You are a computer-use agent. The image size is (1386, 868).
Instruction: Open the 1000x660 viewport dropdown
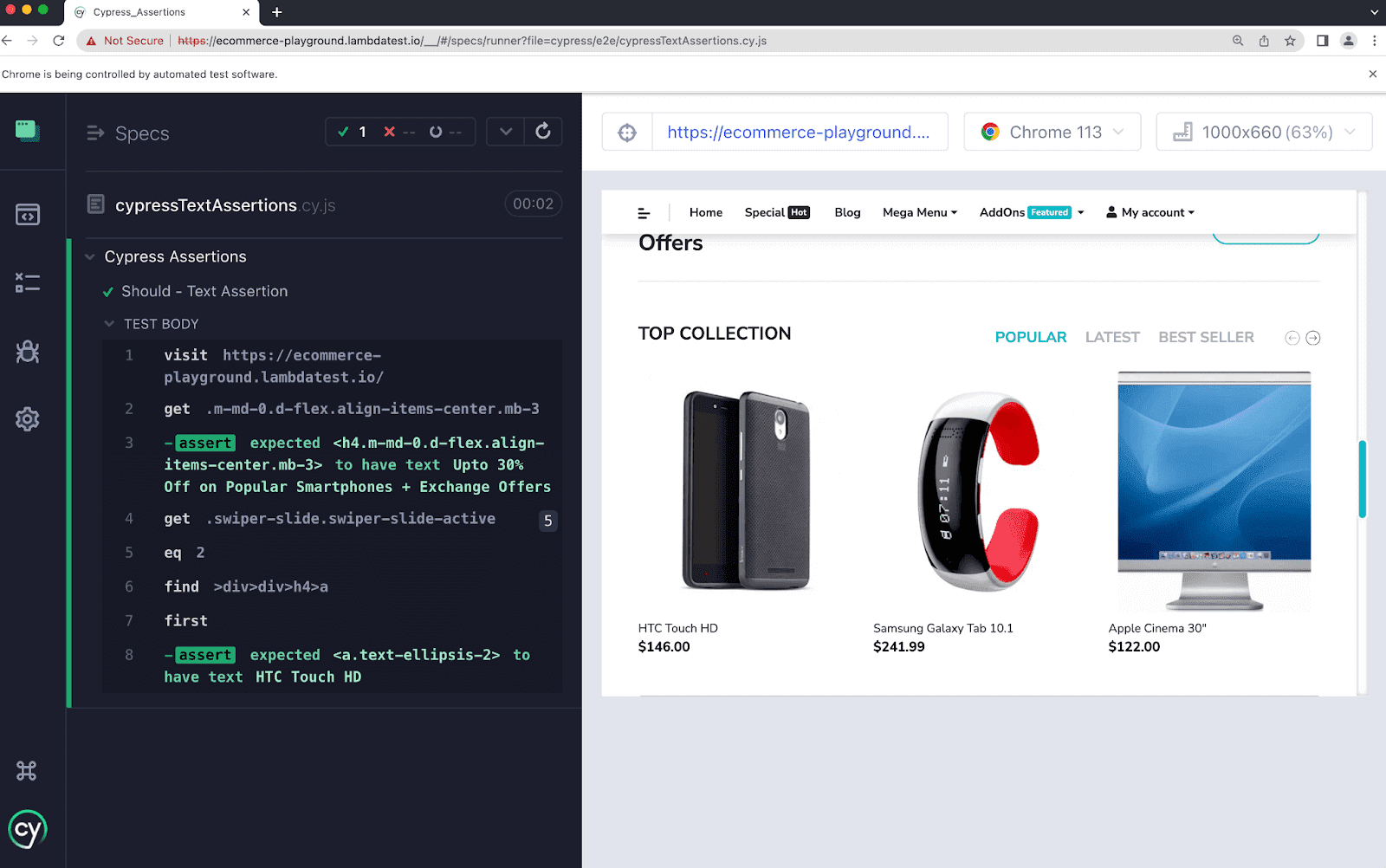1264,132
